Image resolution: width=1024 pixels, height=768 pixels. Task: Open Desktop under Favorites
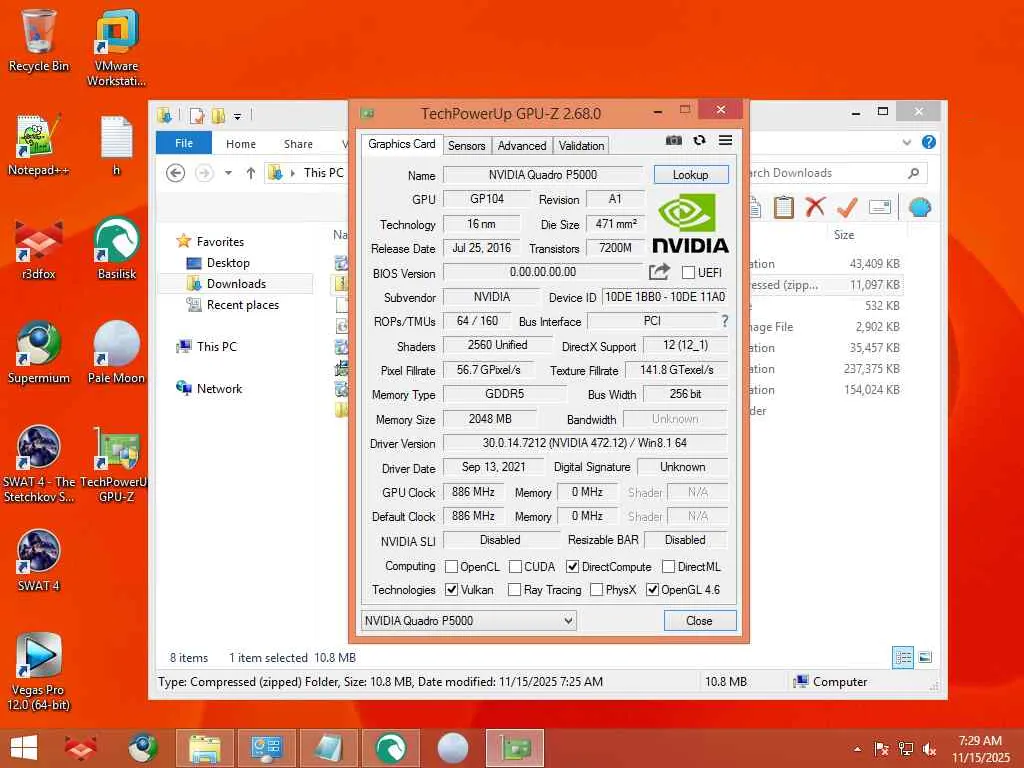coord(228,263)
